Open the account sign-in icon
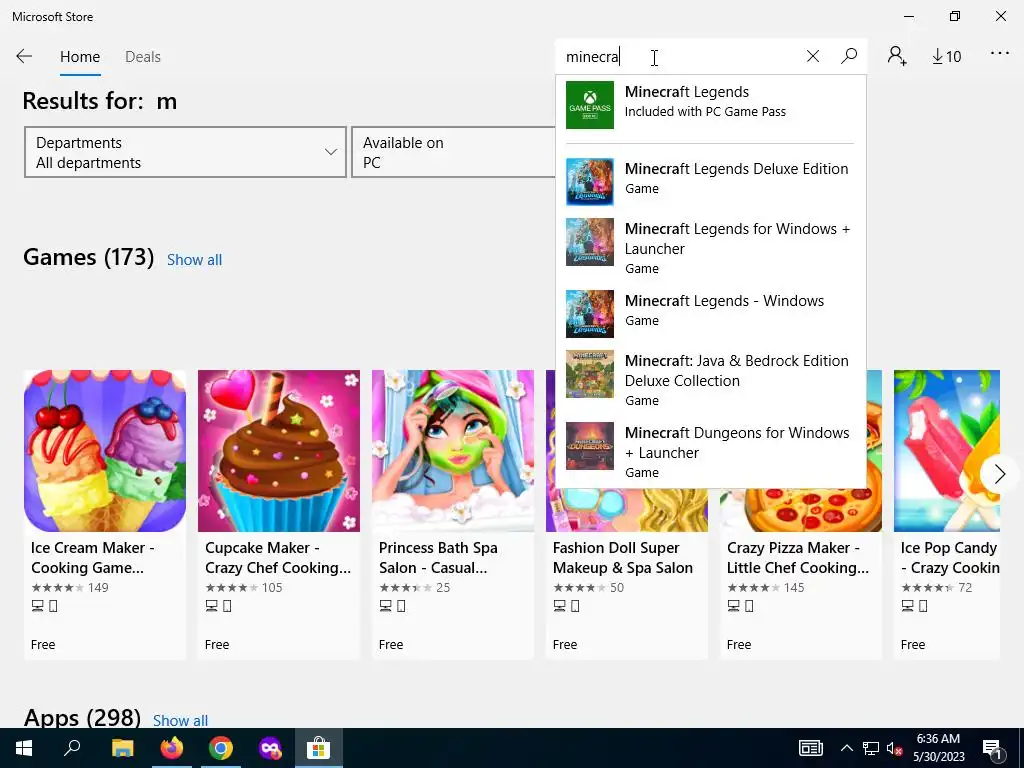Viewport: 1024px width, 768px height. point(897,56)
